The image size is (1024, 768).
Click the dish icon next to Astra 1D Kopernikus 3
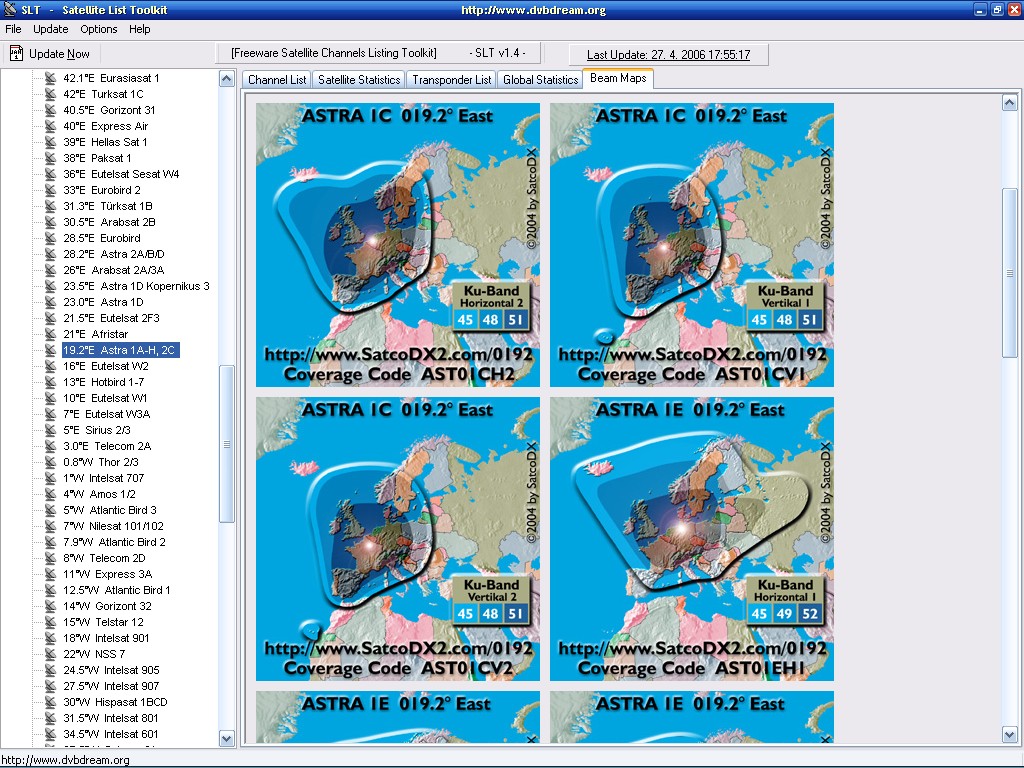click(50, 286)
